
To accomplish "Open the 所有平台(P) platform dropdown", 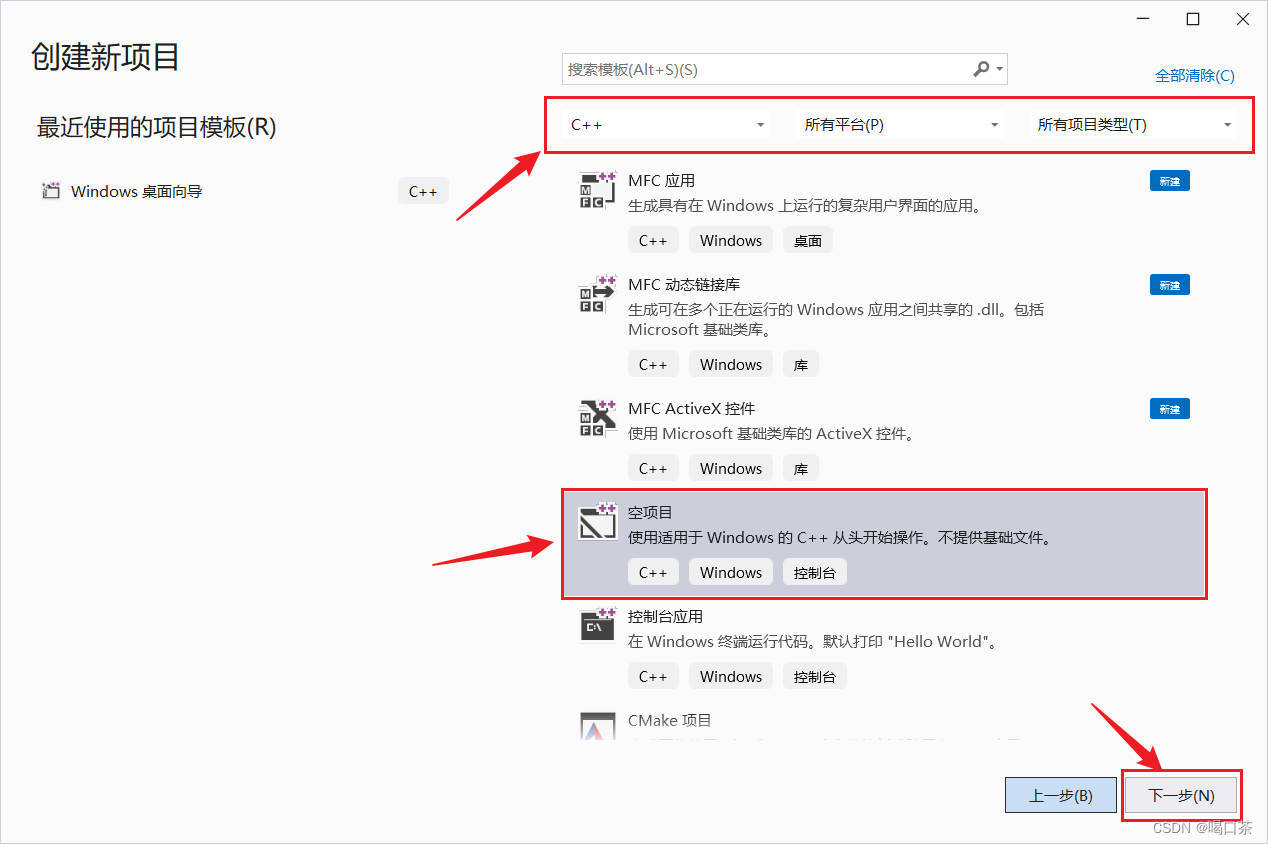I will point(901,125).
